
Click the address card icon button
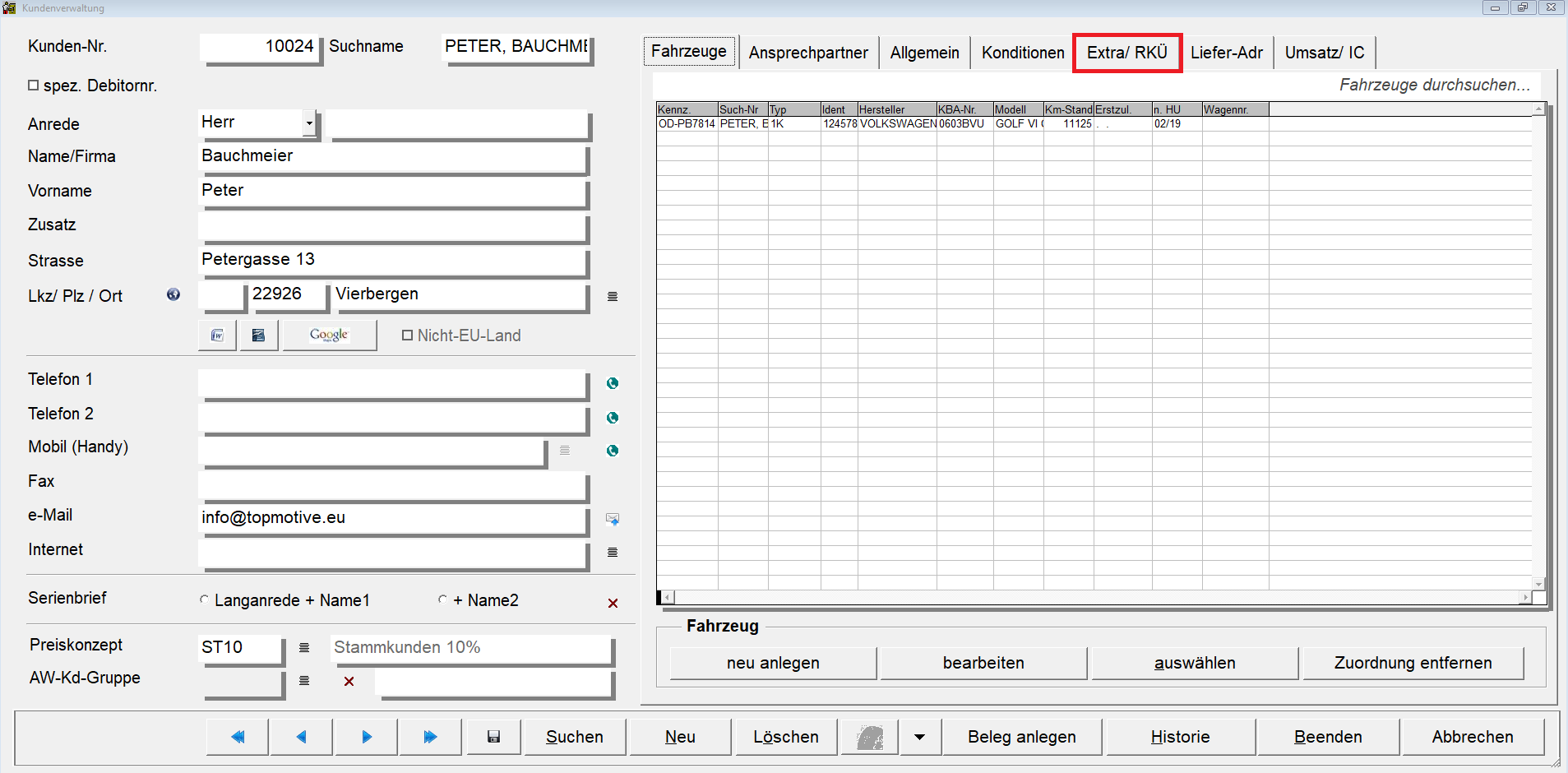(x=259, y=336)
